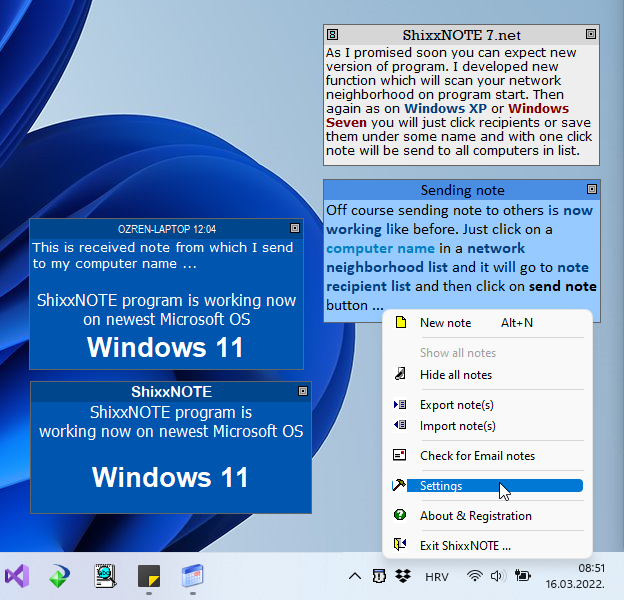Image resolution: width=624 pixels, height=600 pixels.
Task: Click 'Windows 11' in the OZREN-LAPTOP note
Action: click(165, 347)
